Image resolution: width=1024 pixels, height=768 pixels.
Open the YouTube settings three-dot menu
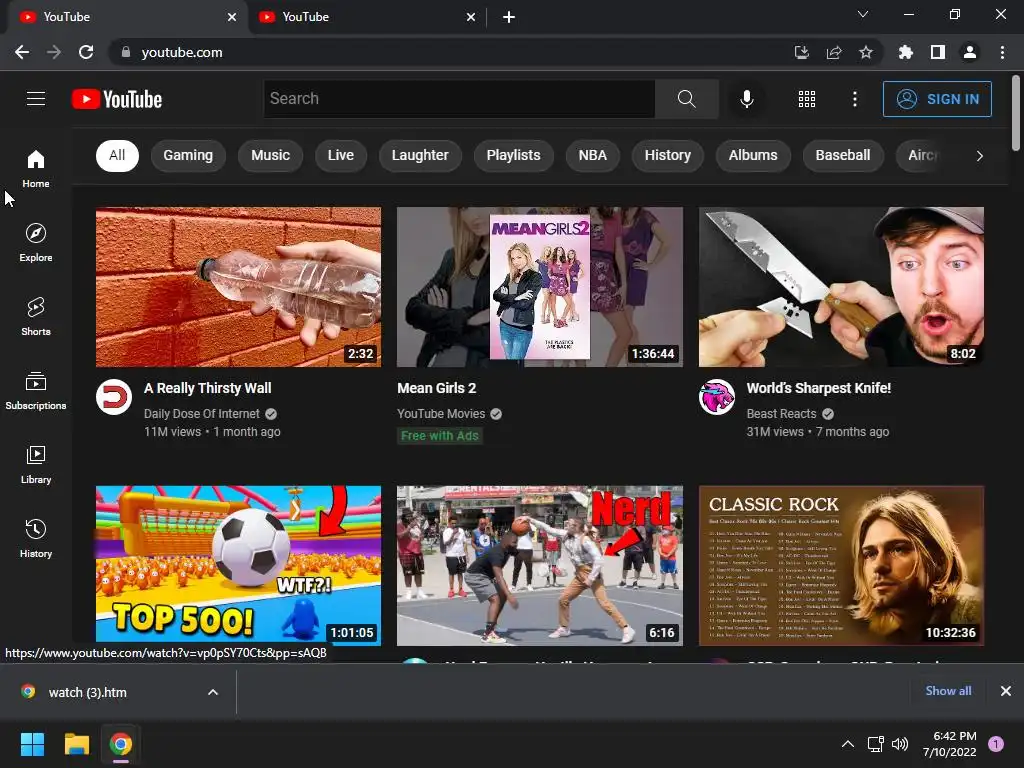854,99
